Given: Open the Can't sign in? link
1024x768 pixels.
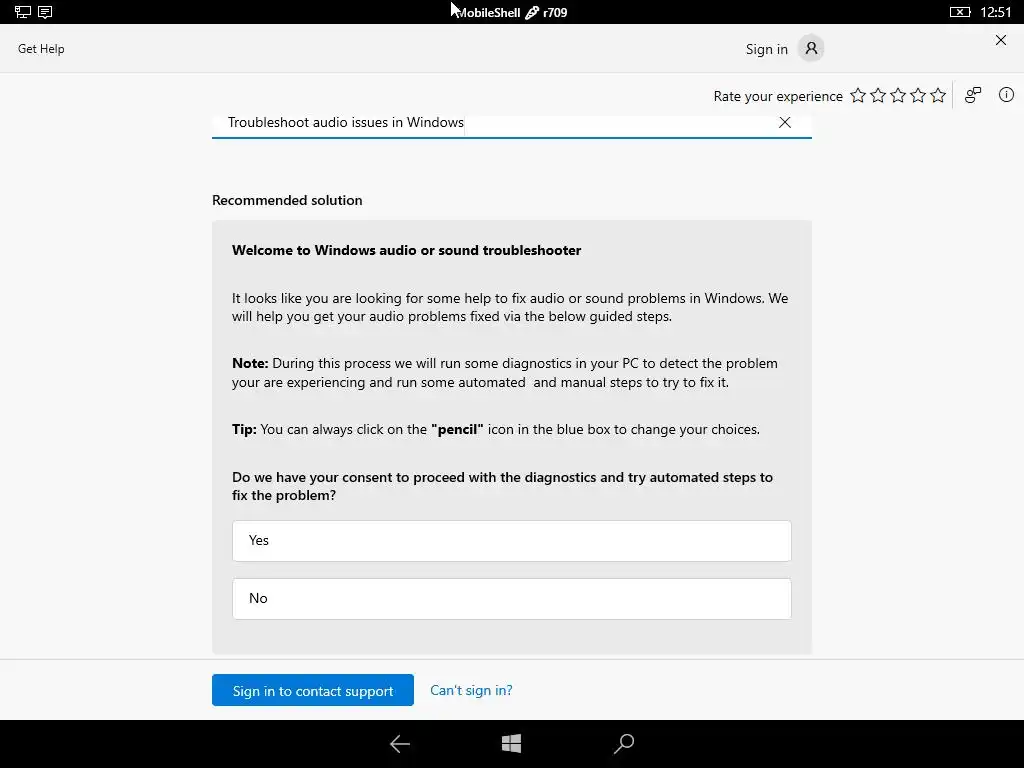Looking at the screenshot, I should pyautogui.click(x=472, y=690).
